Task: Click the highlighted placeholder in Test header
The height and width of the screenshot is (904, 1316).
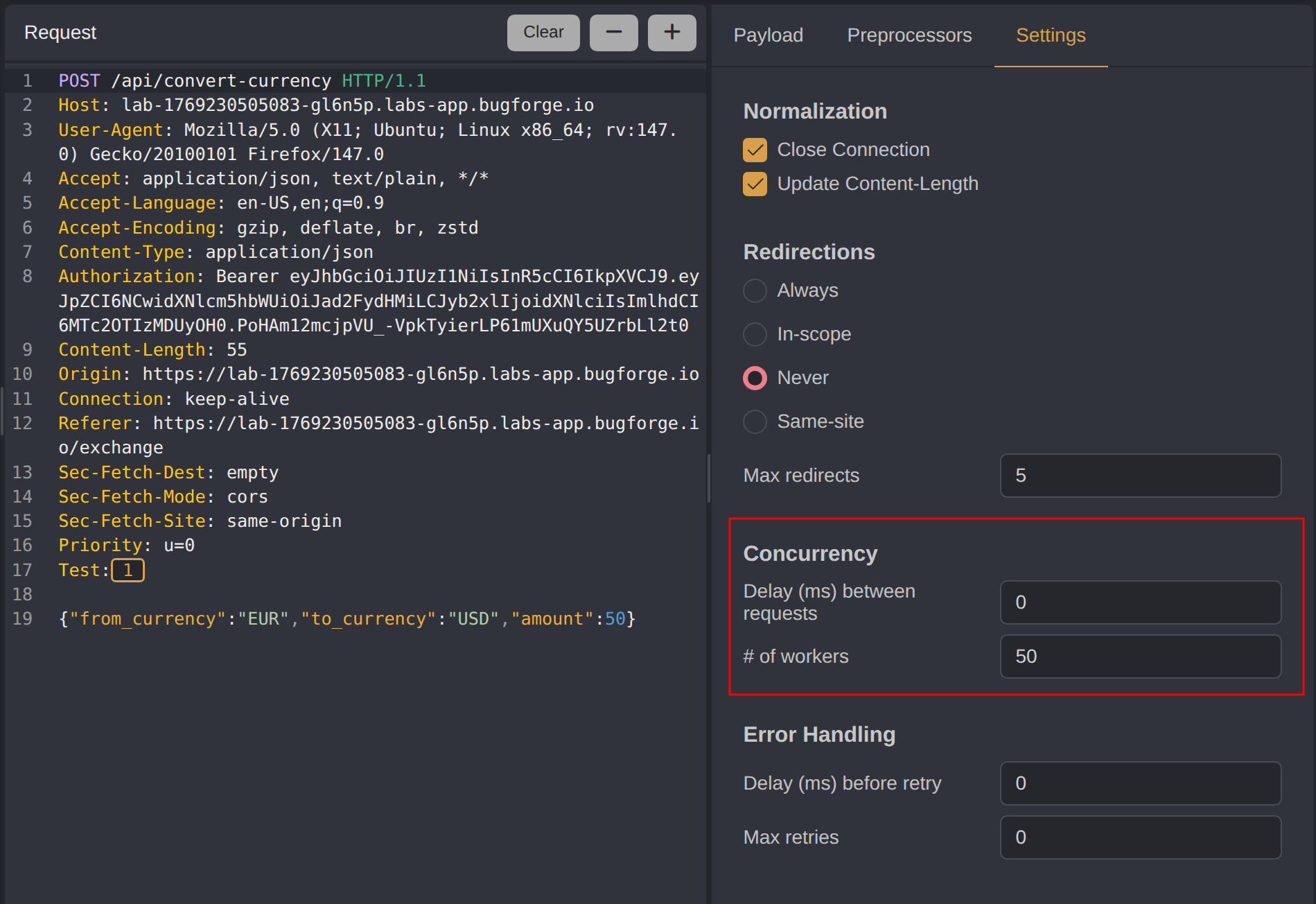Action: pos(128,571)
